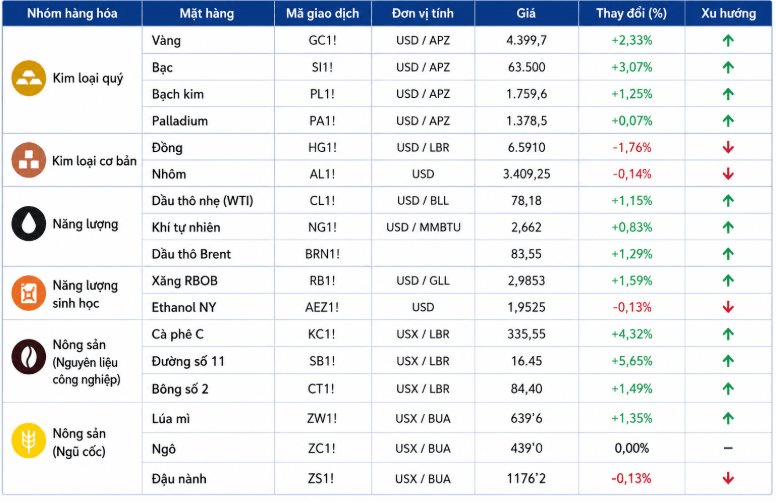Select the +4,32% change value

click(x=631, y=334)
